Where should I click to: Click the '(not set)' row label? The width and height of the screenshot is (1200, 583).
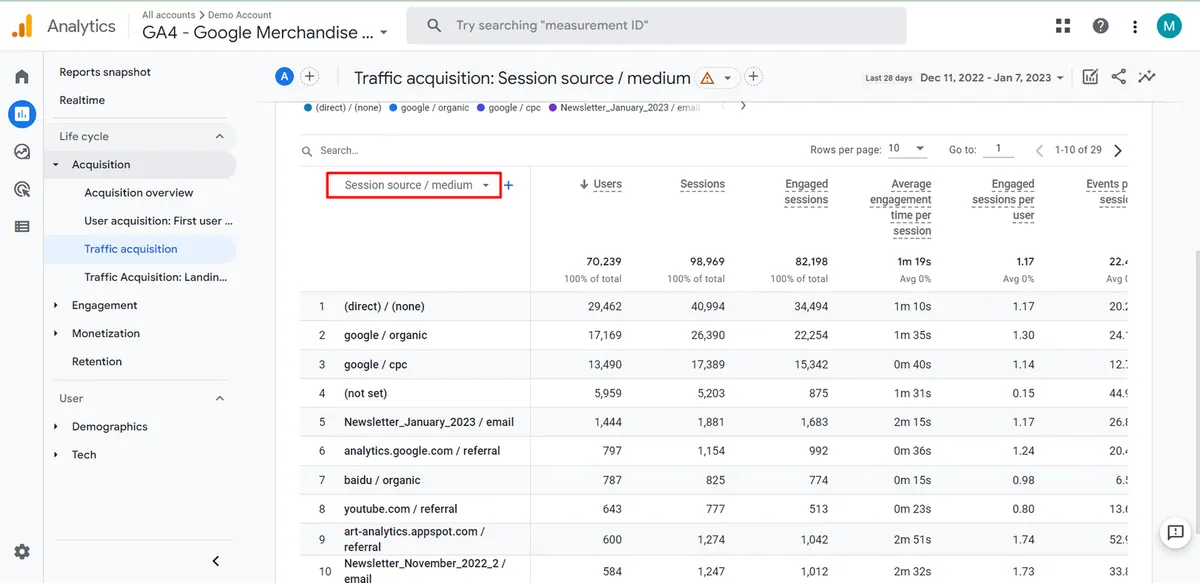click(x=365, y=393)
